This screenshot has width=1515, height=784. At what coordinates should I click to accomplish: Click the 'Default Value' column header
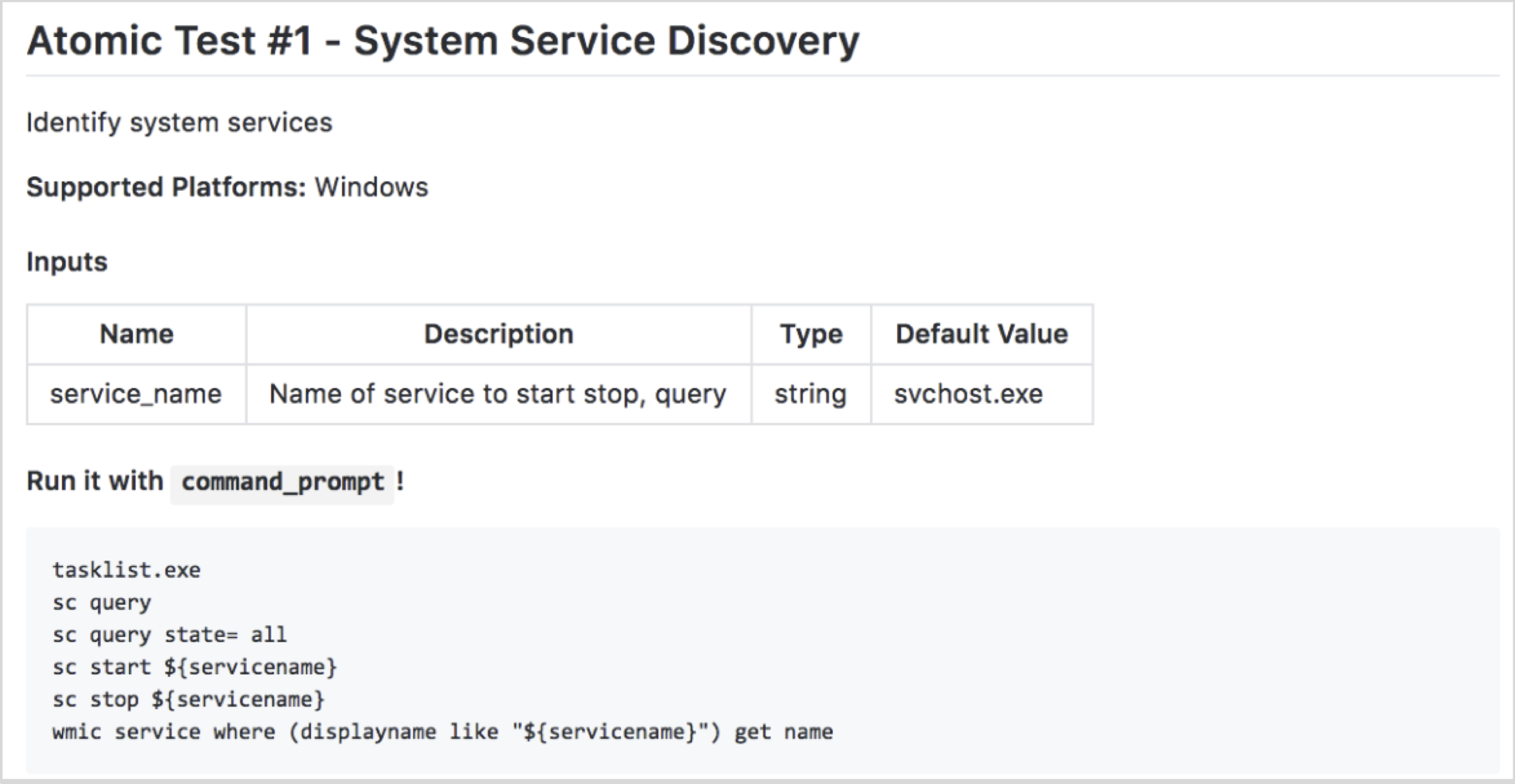tap(982, 334)
